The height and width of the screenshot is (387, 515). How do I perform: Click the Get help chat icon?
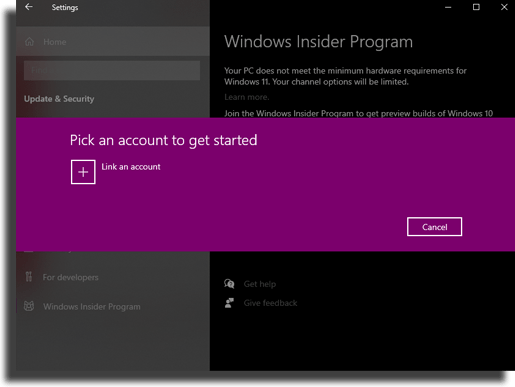[x=229, y=284]
